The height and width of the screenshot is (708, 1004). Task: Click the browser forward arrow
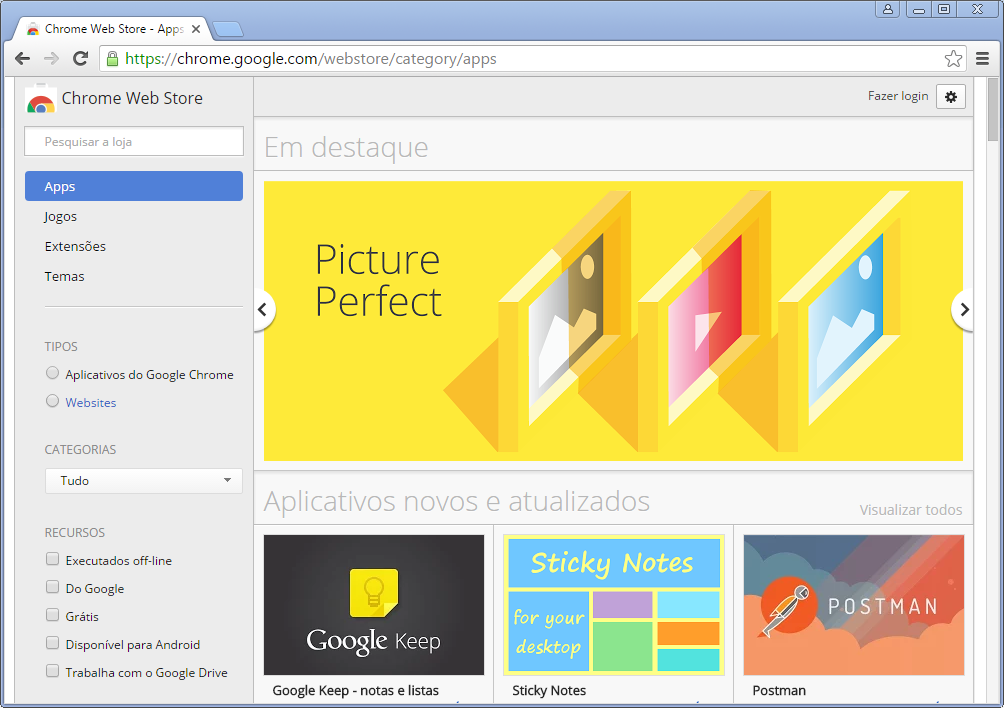point(51,59)
